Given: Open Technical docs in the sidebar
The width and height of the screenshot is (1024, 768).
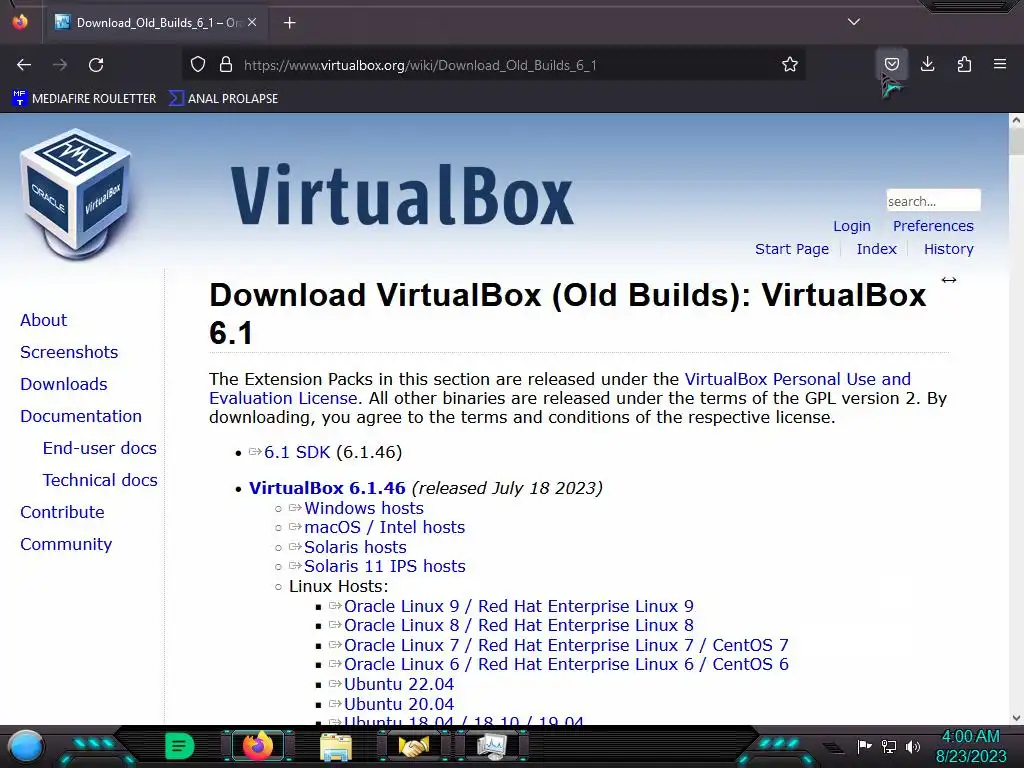Looking at the screenshot, I should point(101,480).
